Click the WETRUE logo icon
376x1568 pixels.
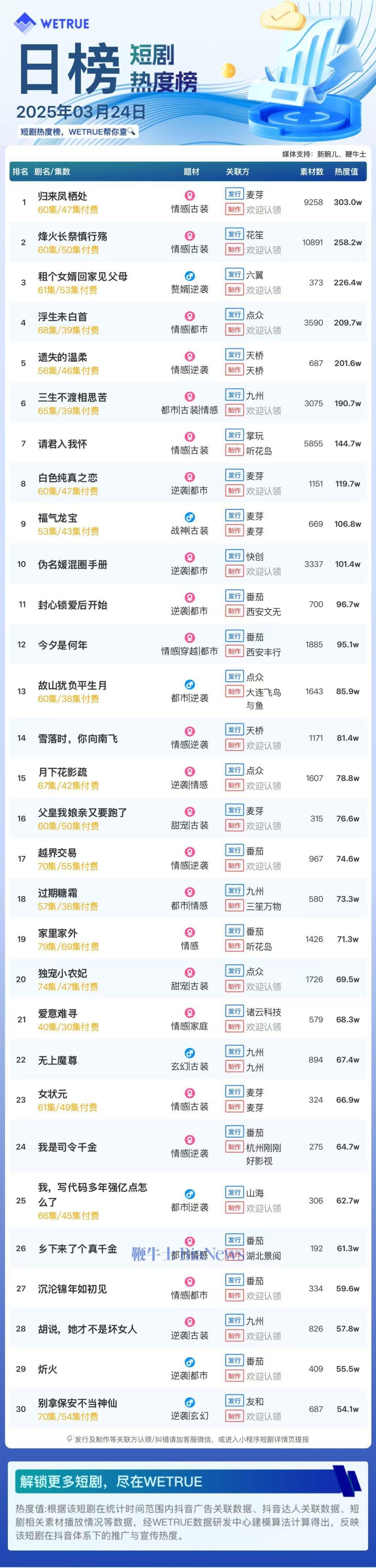(x=25, y=23)
